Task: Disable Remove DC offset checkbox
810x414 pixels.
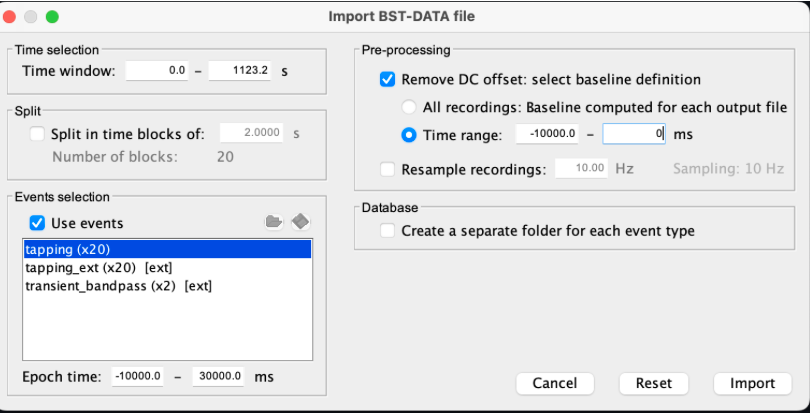Action: pos(387,80)
